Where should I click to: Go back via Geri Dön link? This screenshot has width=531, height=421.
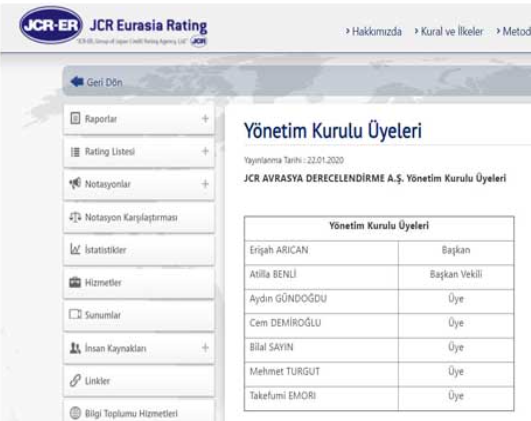tap(104, 82)
